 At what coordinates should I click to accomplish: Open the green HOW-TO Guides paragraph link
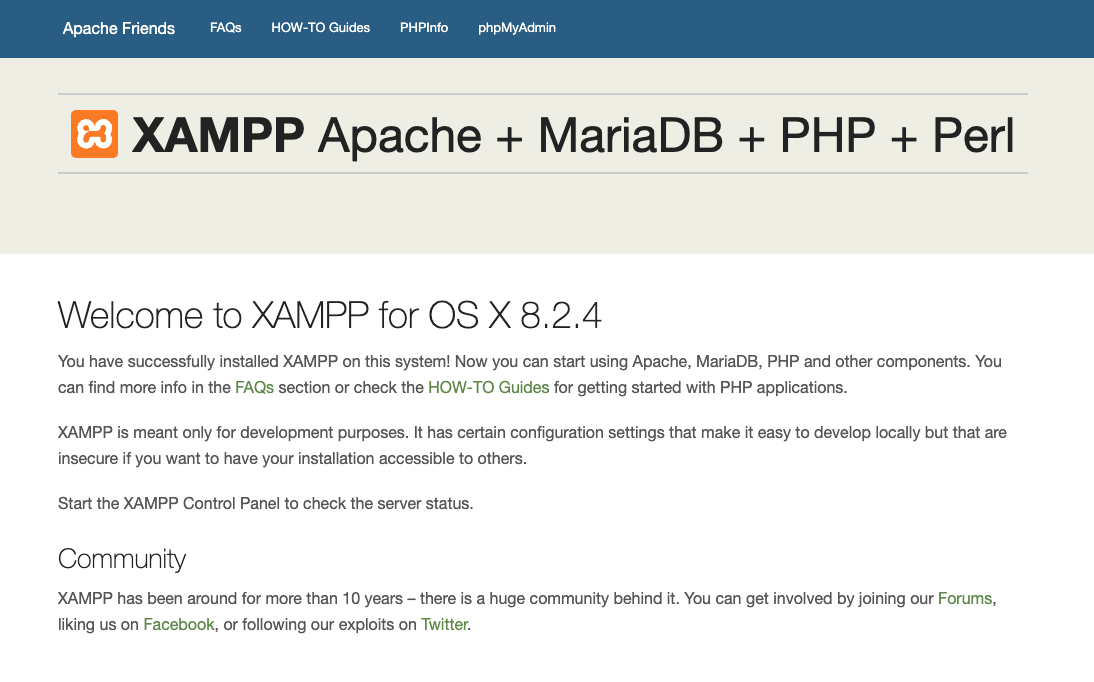[488, 387]
